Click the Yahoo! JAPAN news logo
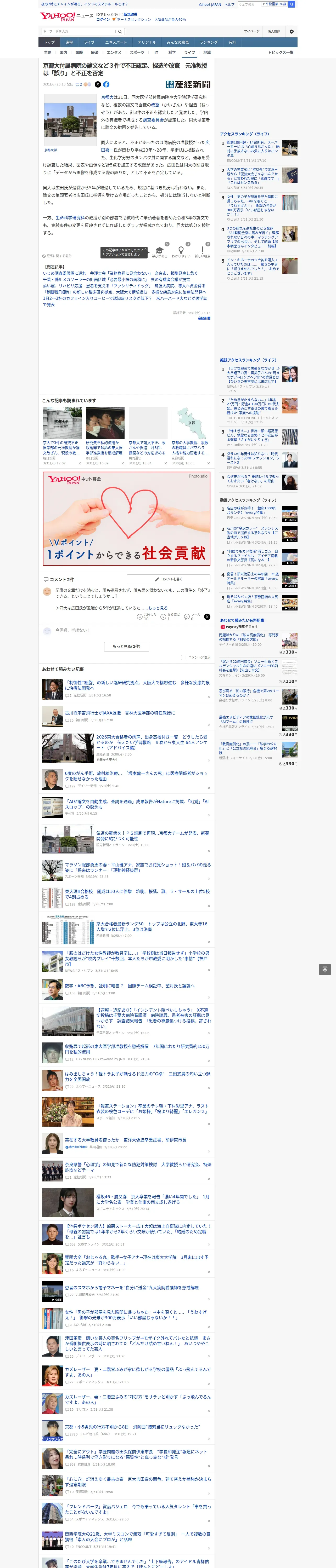This screenshot has width=336, height=1568. pos(66,17)
